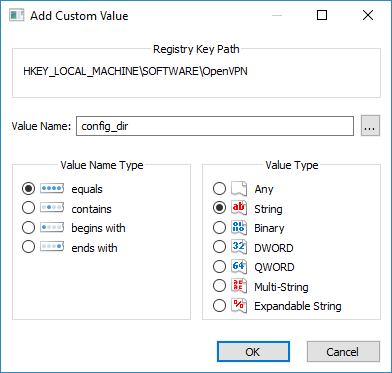Select the Expandable String radio option

219,306
